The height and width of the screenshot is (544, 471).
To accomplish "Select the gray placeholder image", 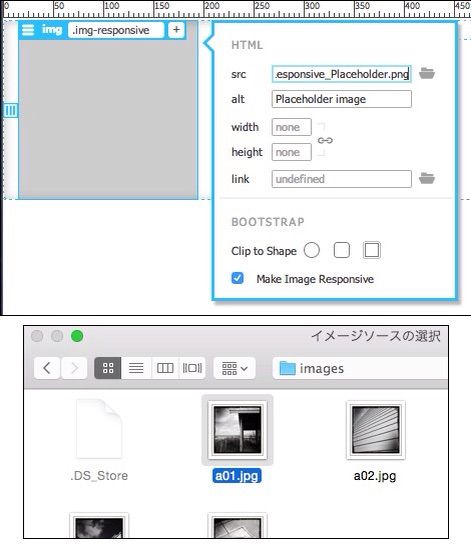I will [108, 119].
